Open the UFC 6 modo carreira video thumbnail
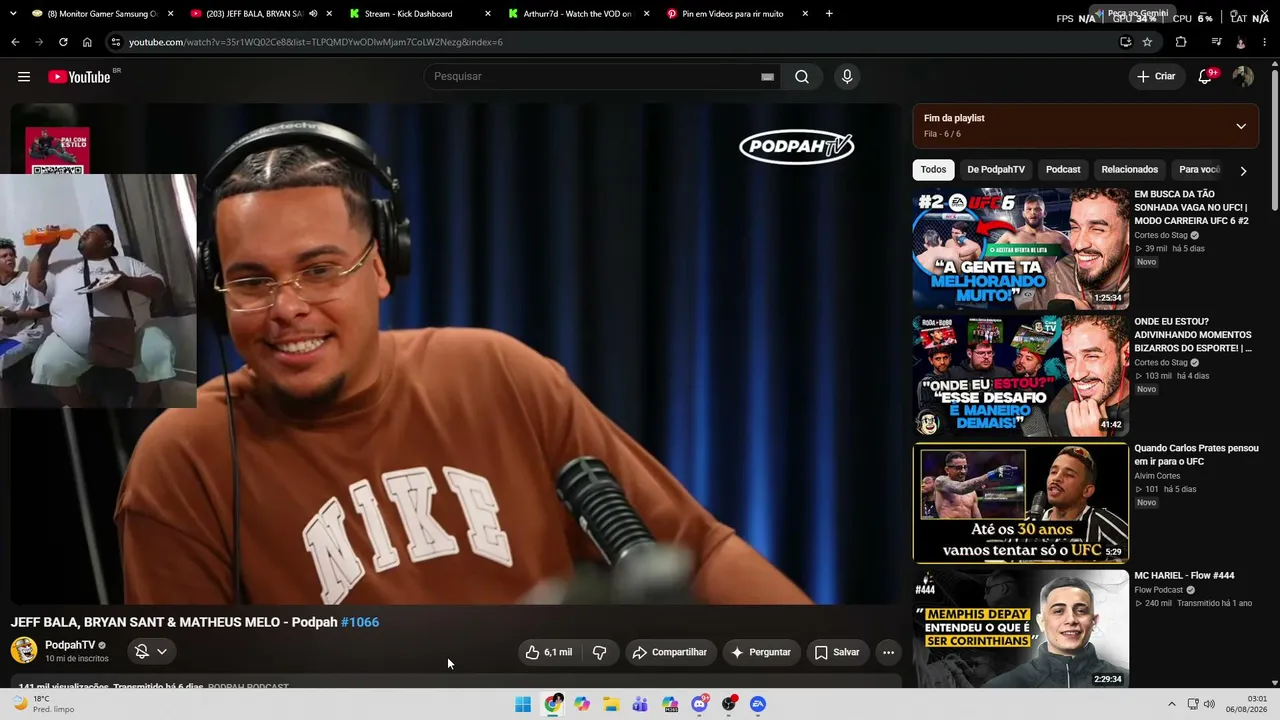This screenshot has height=720, width=1280. (1021, 249)
